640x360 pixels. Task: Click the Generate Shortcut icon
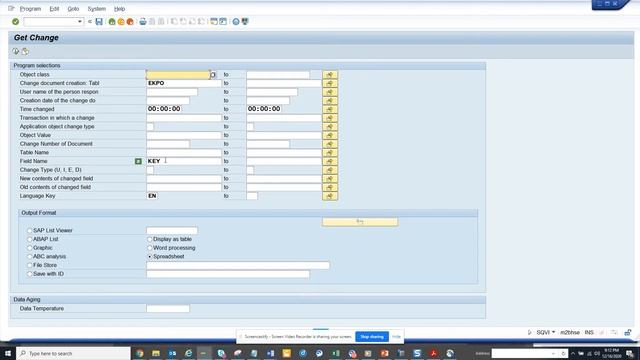(223, 22)
